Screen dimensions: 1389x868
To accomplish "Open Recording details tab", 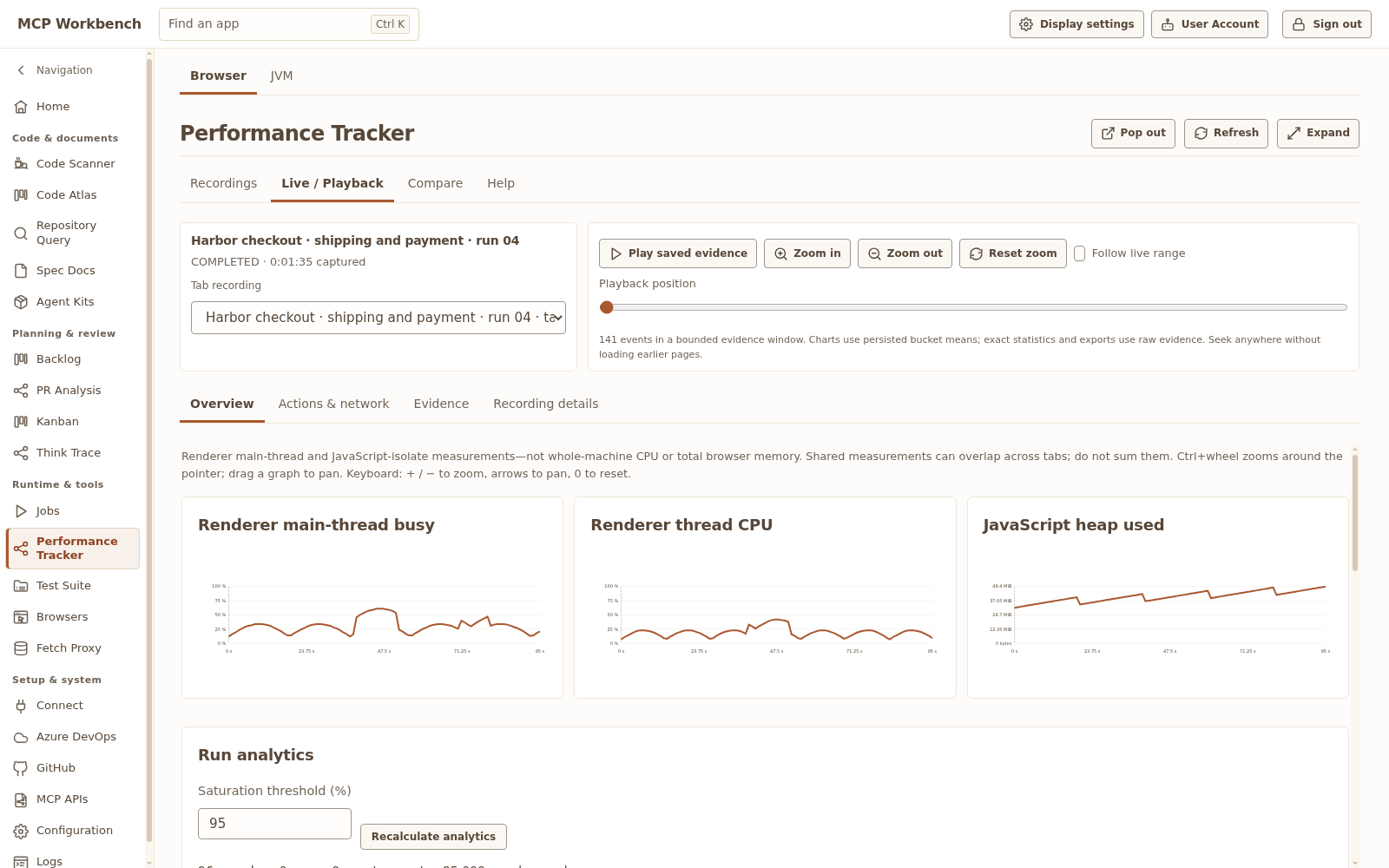I will pos(545,404).
